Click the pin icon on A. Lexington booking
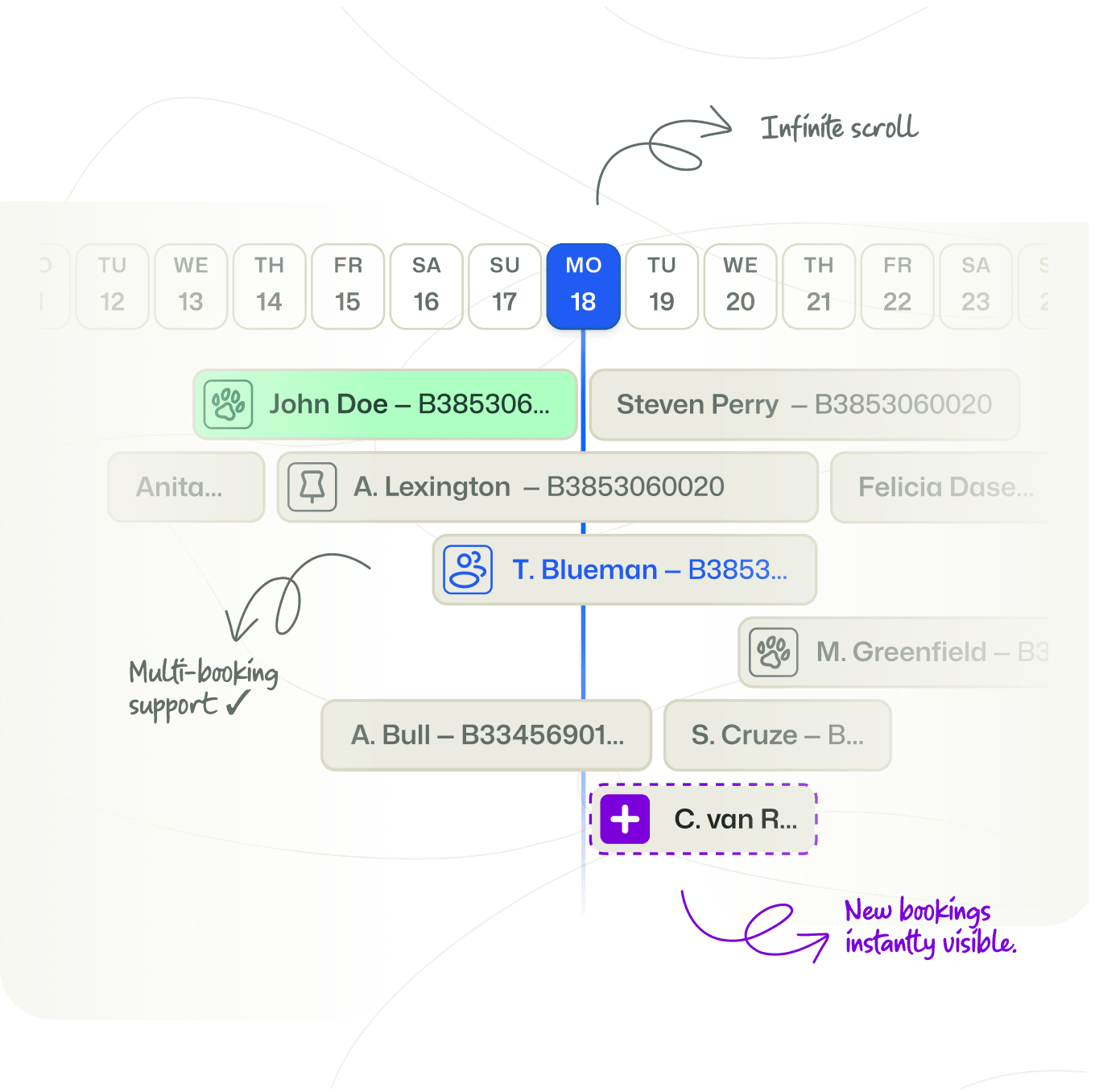Image resolution: width=1095 pixels, height=1092 pixels. [312, 487]
